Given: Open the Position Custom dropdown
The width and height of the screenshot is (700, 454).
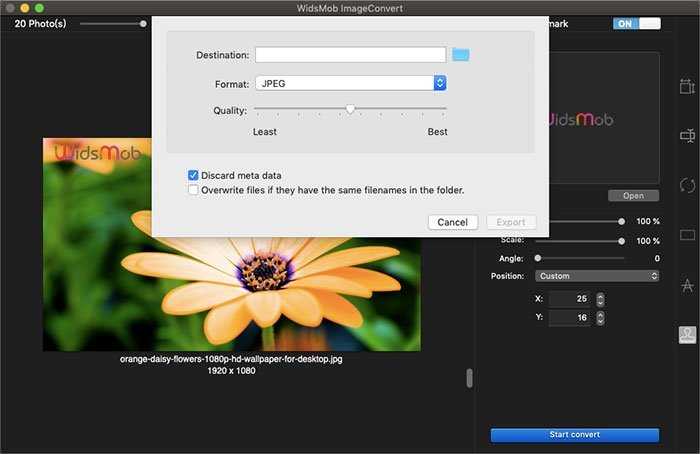Looking at the screenshot, I should click(597, 276).
